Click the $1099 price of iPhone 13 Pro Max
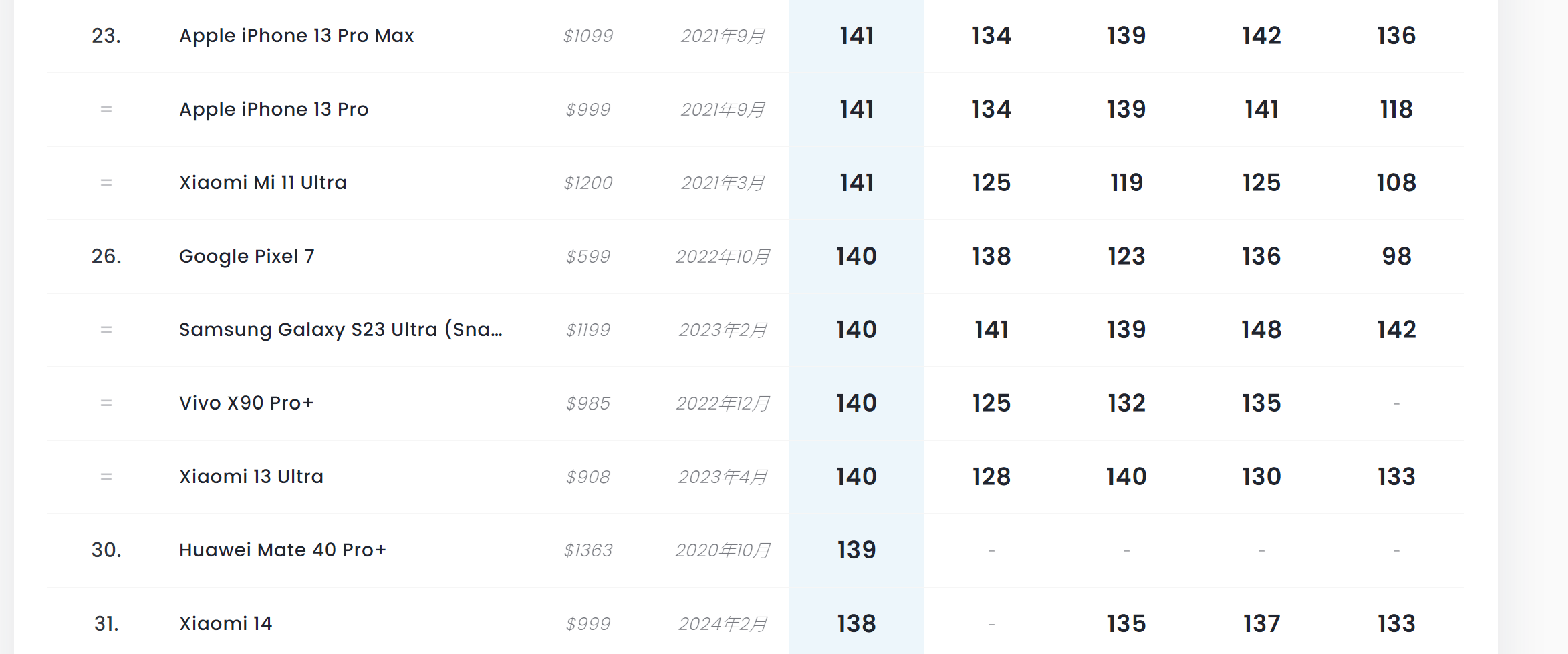1568x654 pixels. tap(588, 36)
